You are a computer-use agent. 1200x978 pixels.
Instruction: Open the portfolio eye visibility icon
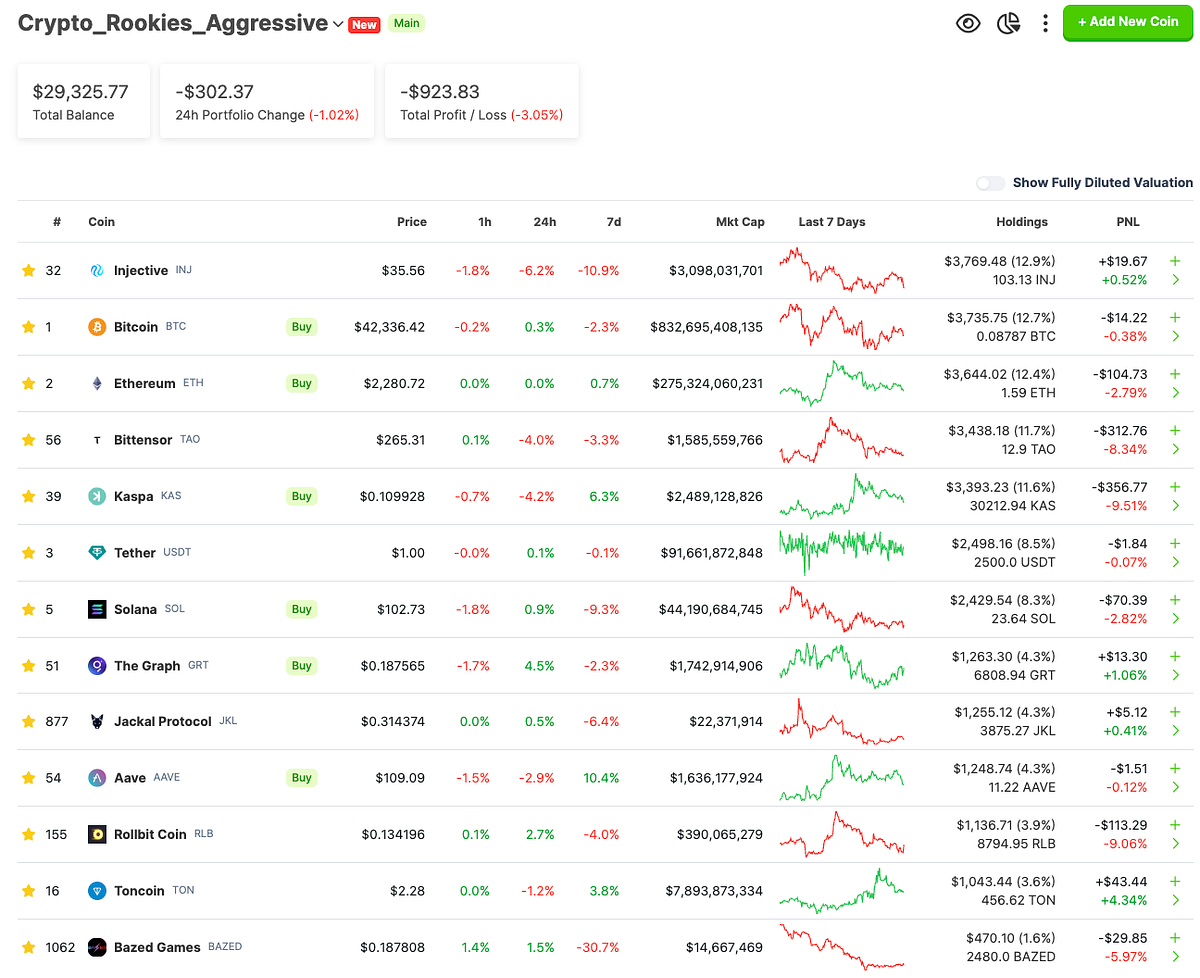click(967, 22)
